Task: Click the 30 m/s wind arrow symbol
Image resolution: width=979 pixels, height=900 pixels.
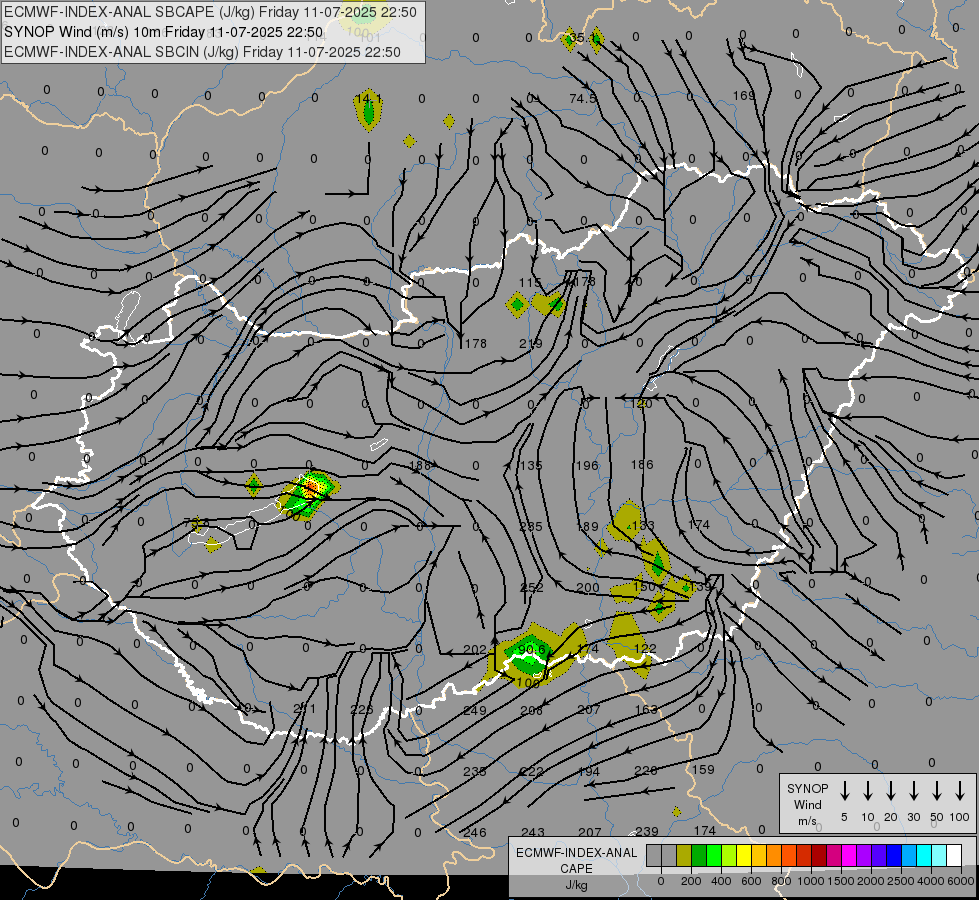Action: (913, 791)
